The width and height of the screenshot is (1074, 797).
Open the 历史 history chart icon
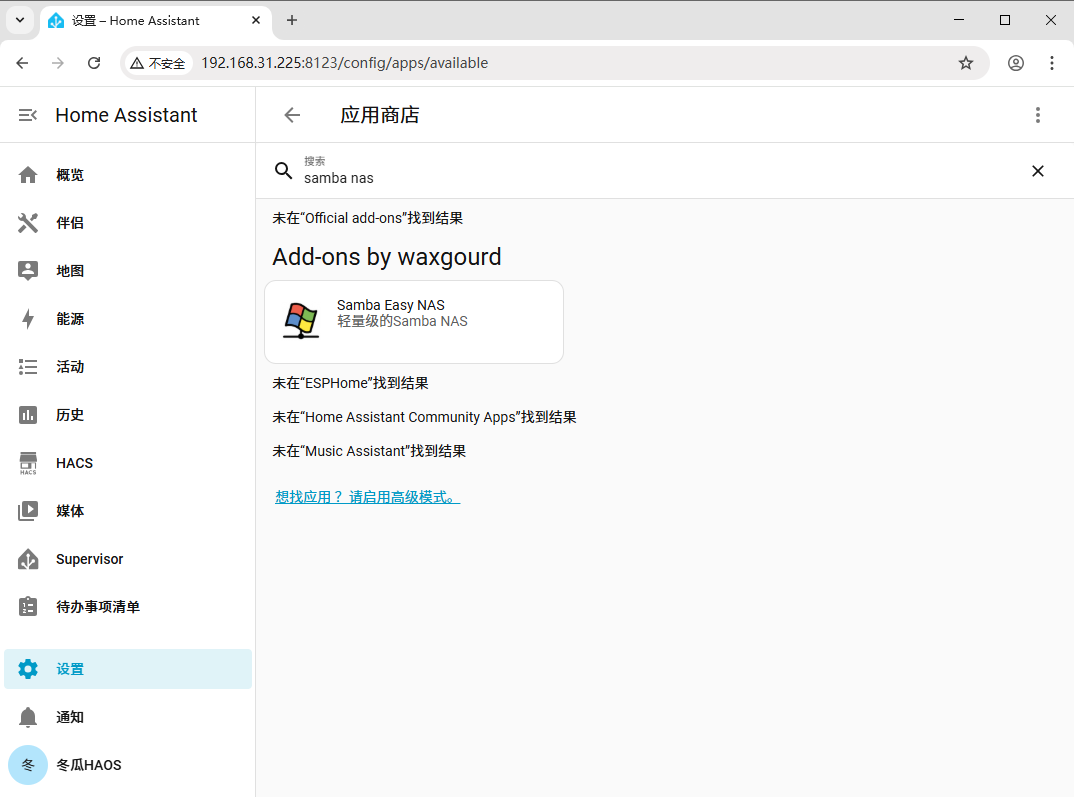28,415
